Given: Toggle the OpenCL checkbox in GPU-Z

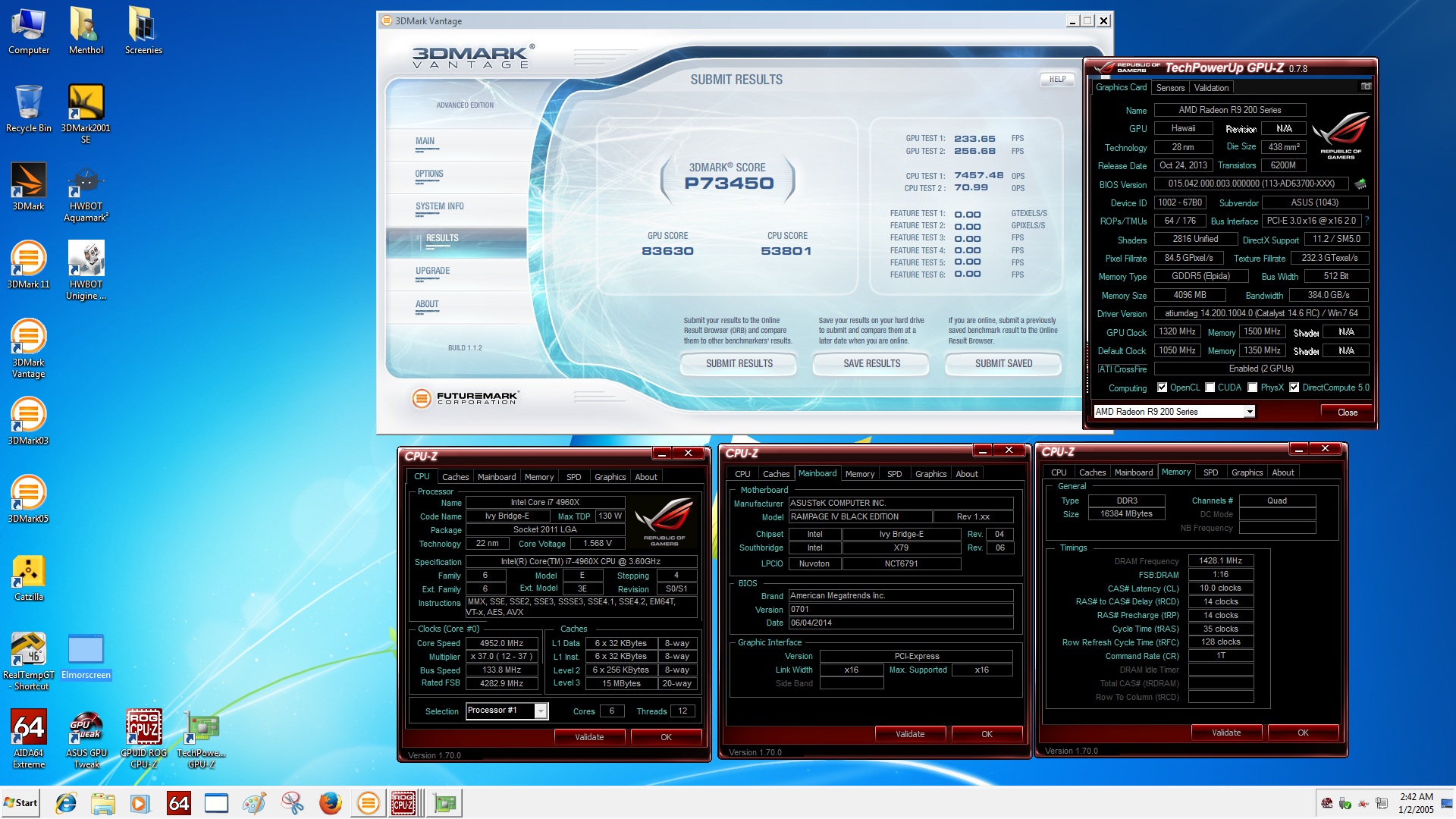Looking at the screenshot, I should click(1162, 388).
